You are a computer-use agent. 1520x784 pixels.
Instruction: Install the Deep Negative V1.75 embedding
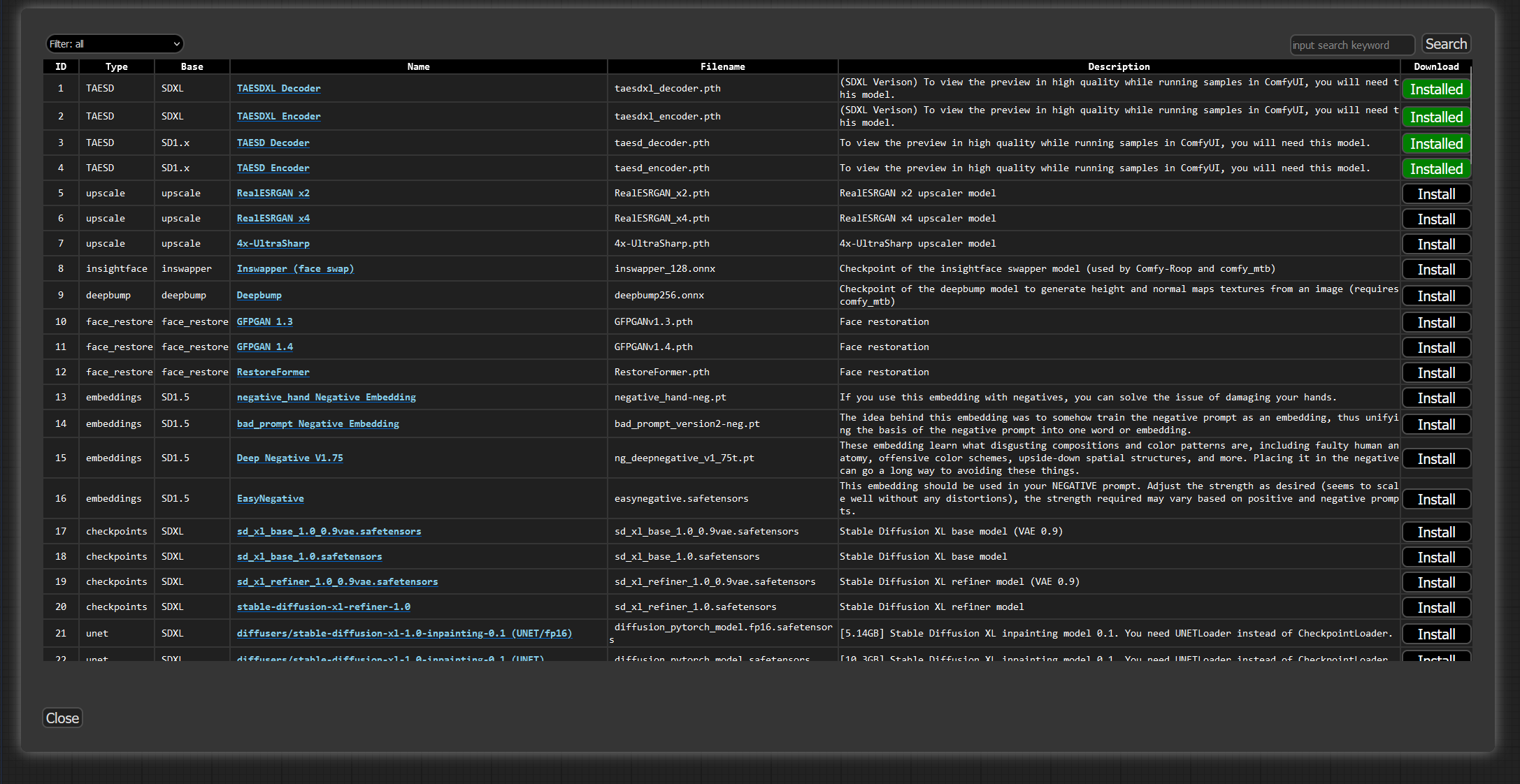(x=1436, y=459)
